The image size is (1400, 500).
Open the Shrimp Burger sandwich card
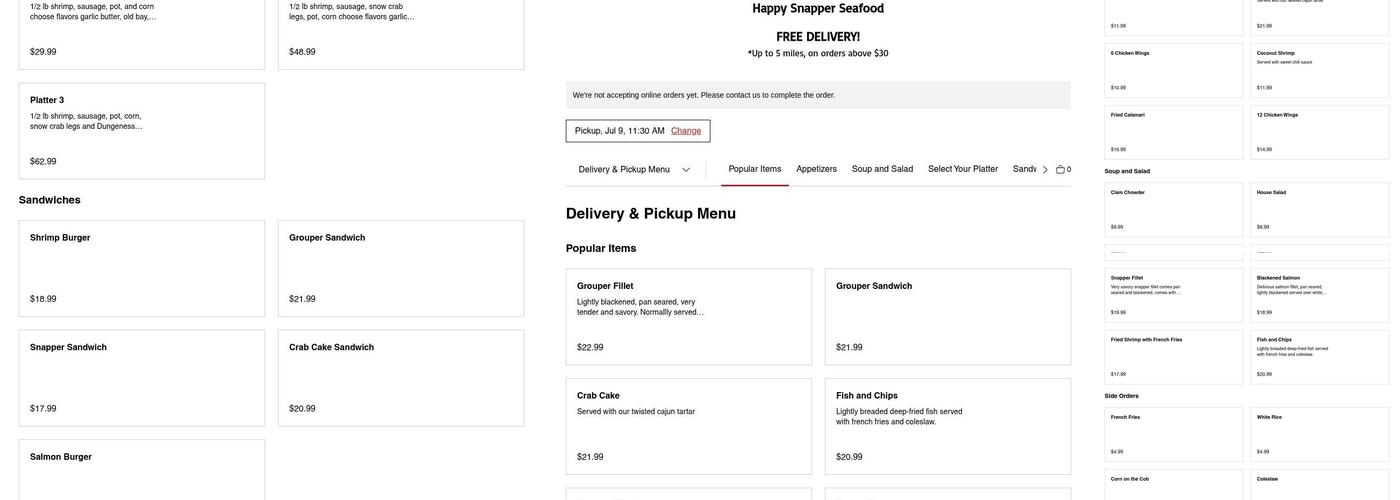(x=142, y=268)
